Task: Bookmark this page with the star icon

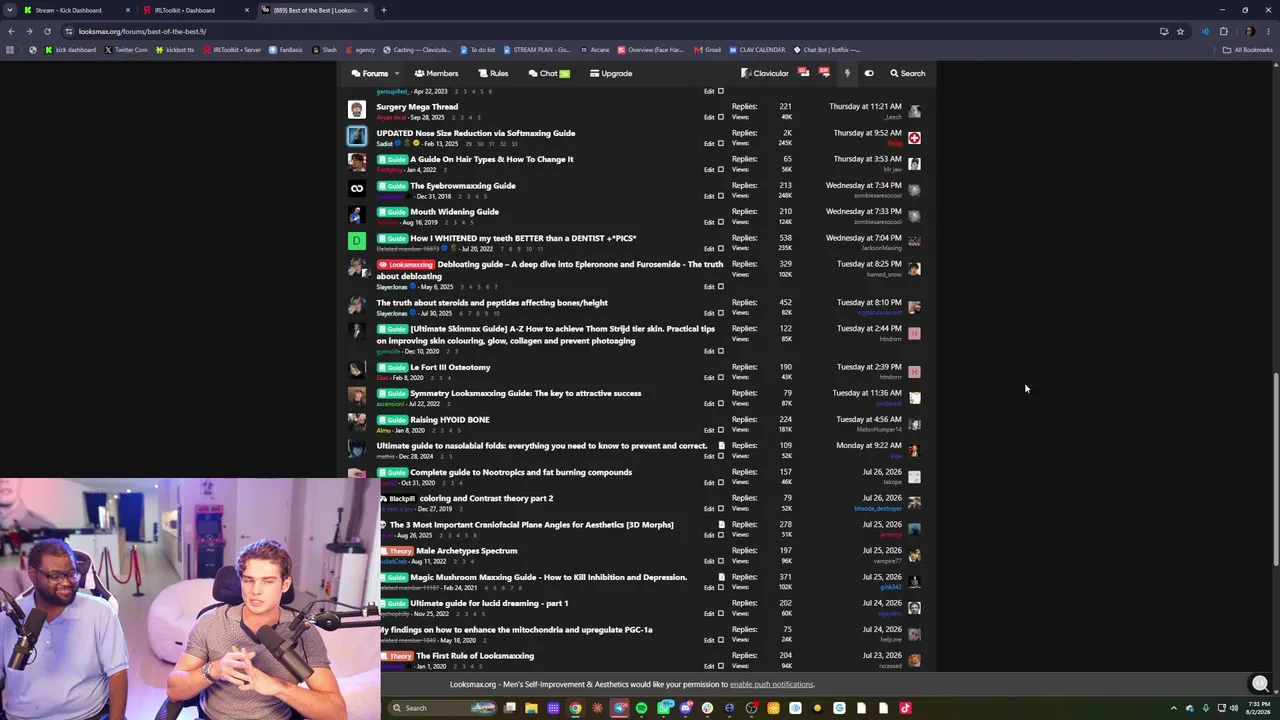Action: 1180,31
